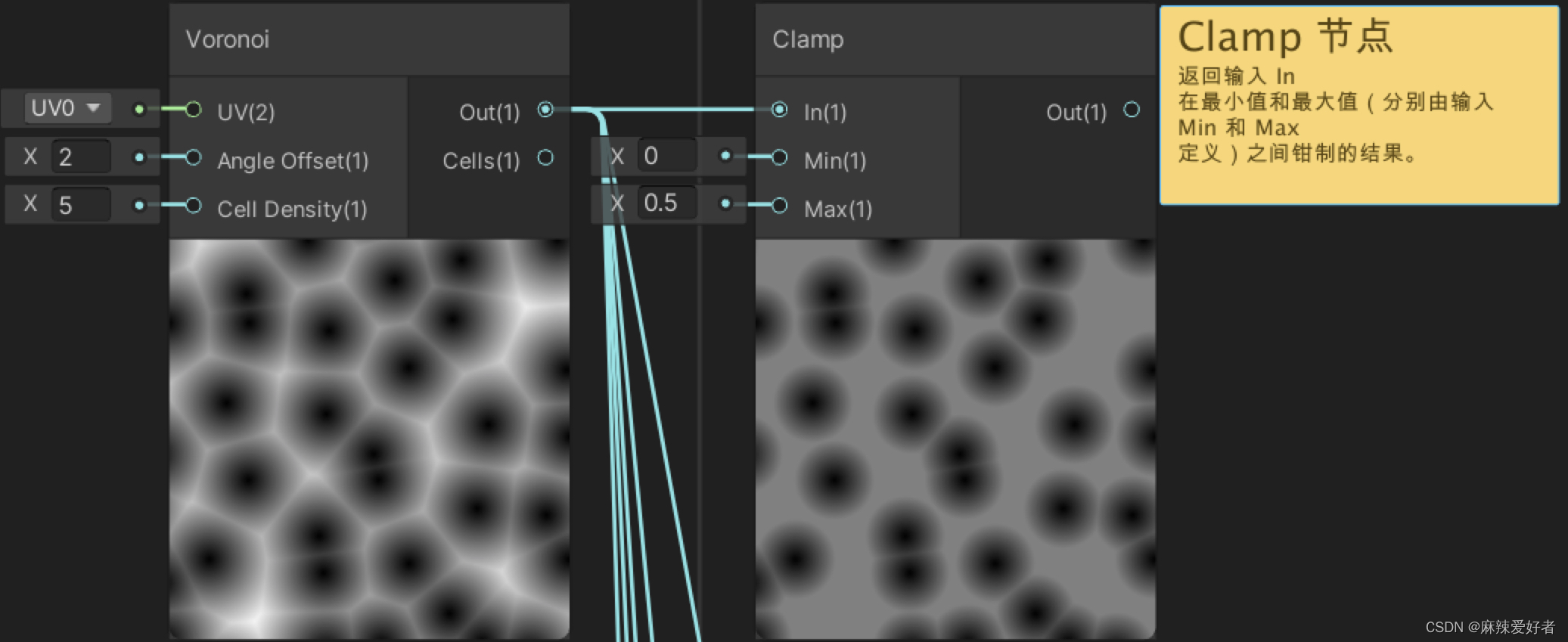Click the X label beside value 2
The image size is (1568, 642).
(x=30, y=157)
